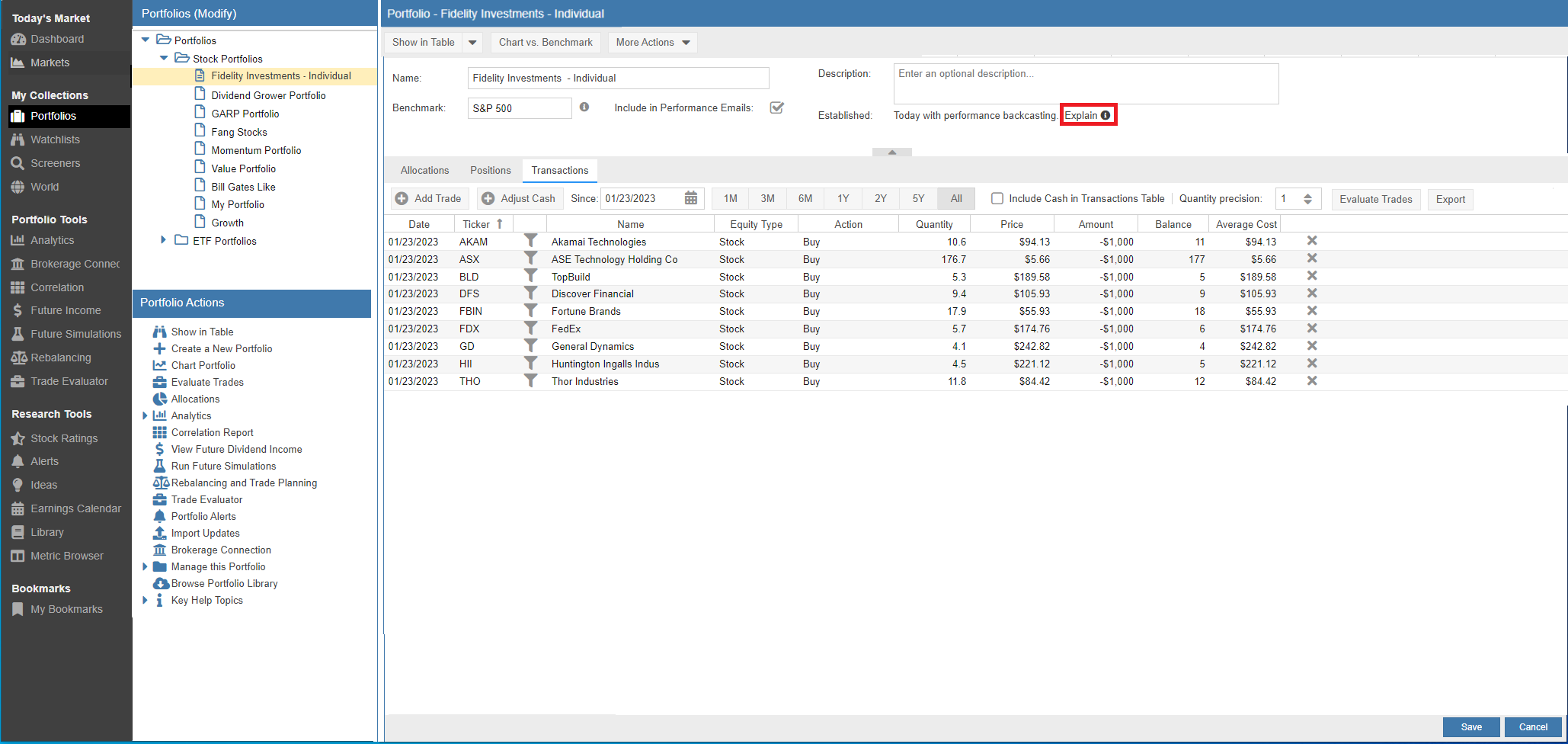This screenshot has height=744, width=1568.
Task: Export the transactions table
Action: pos(1450,199)
